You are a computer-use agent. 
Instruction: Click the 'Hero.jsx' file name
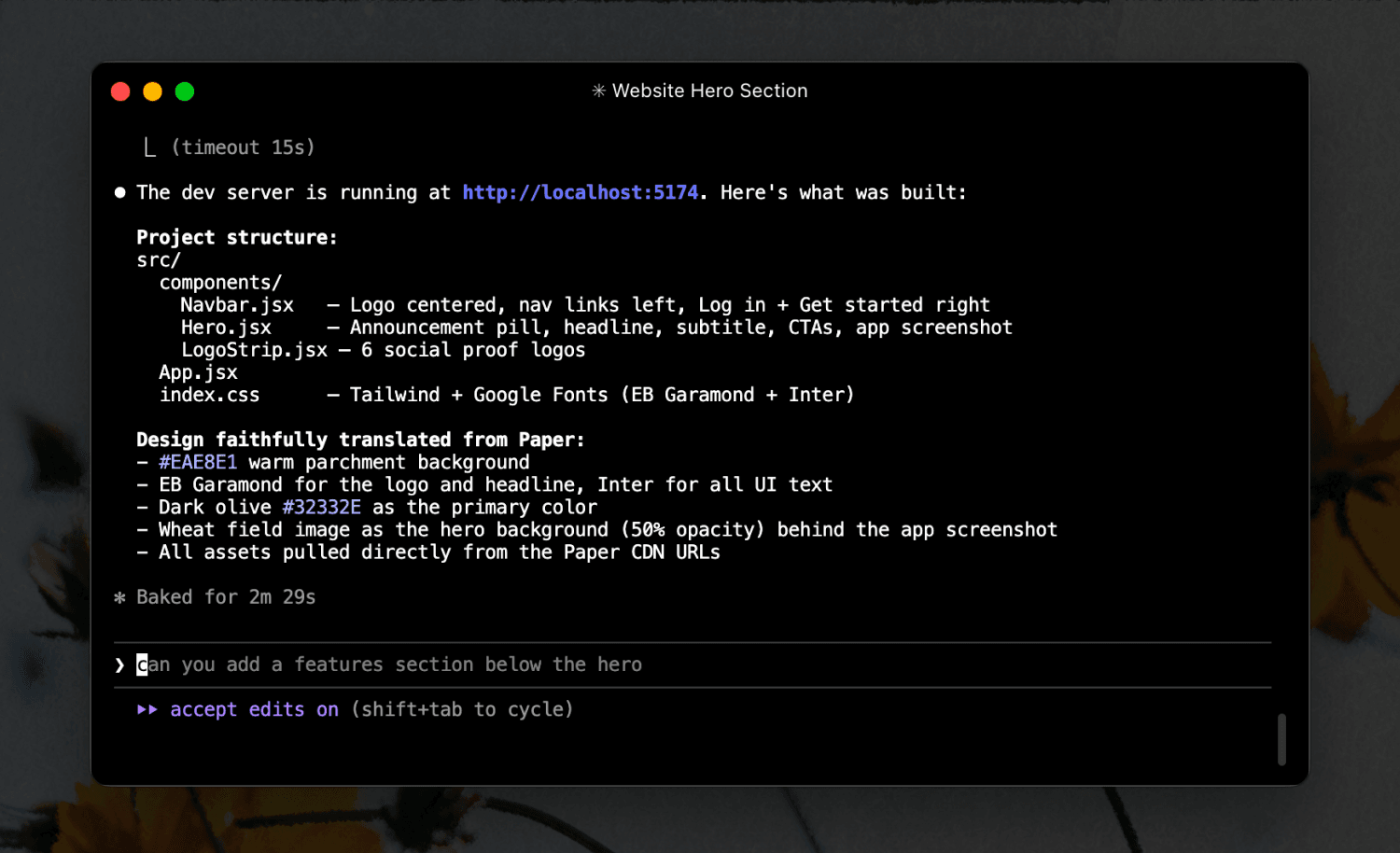(x=226, y=328)
